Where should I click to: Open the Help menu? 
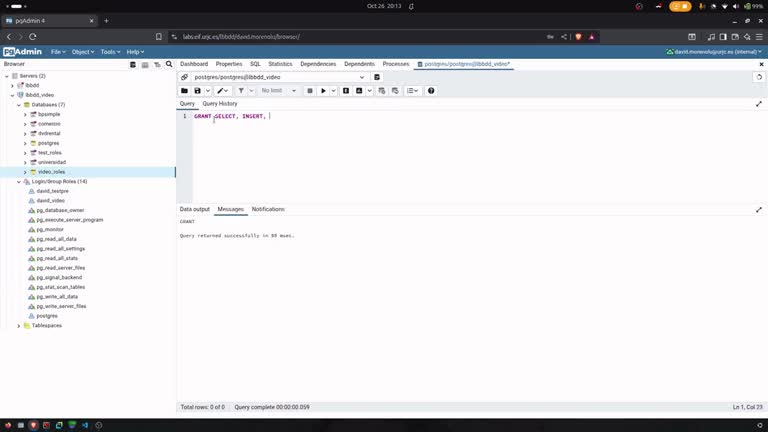click(x=135, y=51)
